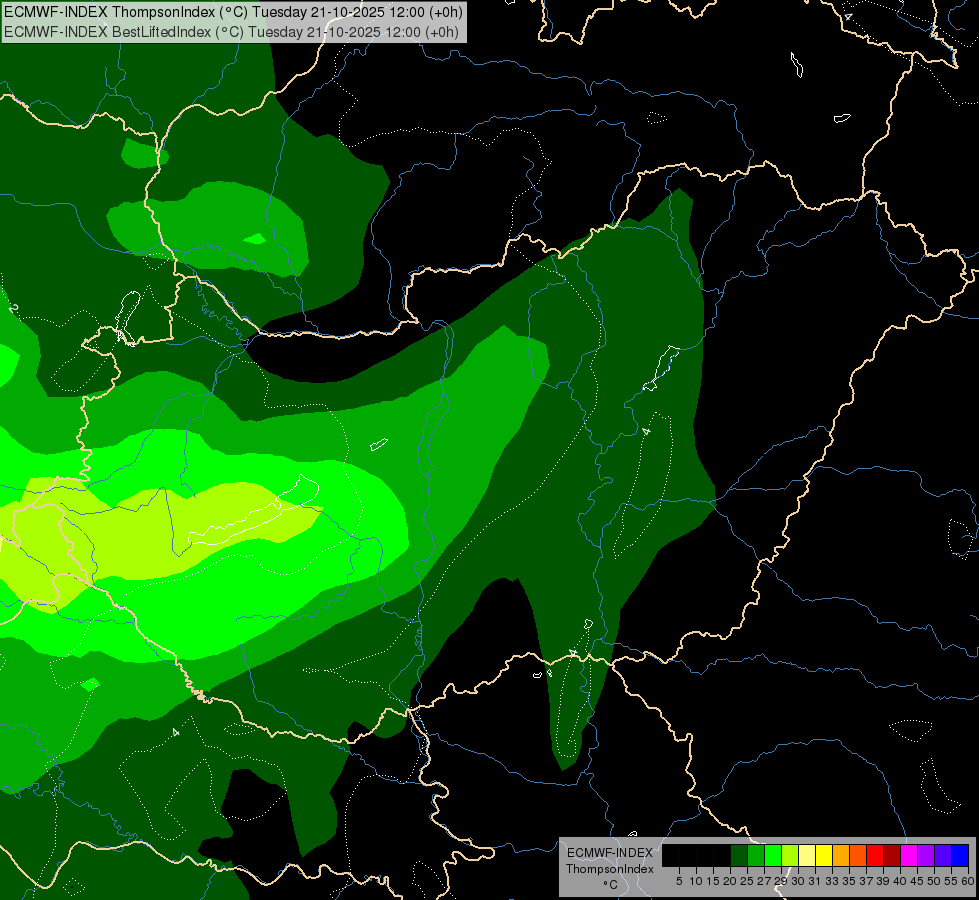The height and width of the screenshot is (900, 979).
Task: Click the ThompsonIndex title line at top
Action: click(234, 13)
